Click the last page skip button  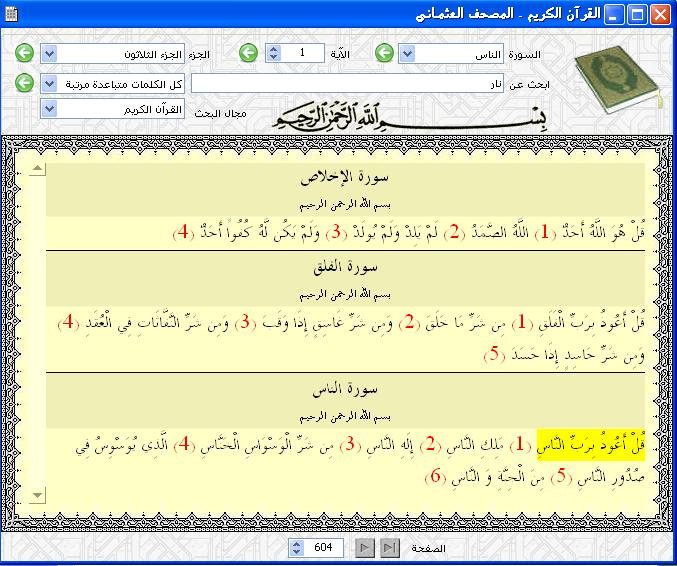[390, 548]
